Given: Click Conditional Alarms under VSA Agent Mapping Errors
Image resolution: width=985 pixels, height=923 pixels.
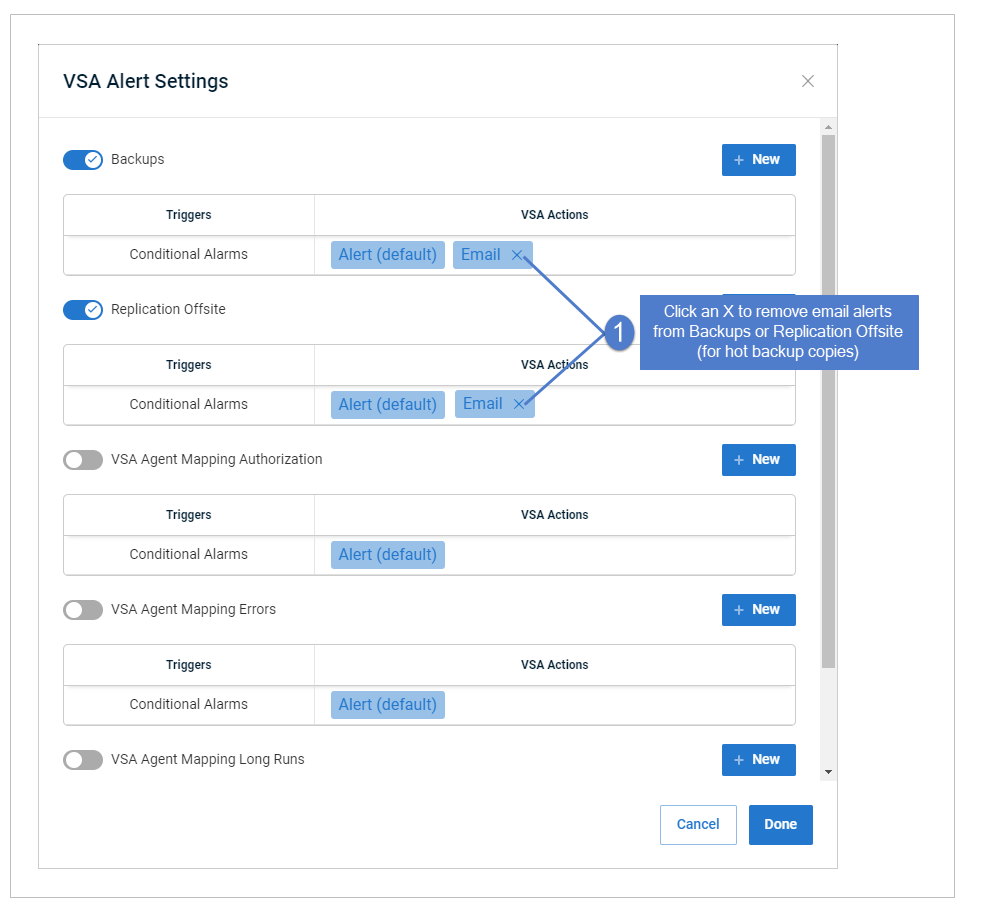Looking at the screenshot, I should pyautogui.click(x=188, y=704).
